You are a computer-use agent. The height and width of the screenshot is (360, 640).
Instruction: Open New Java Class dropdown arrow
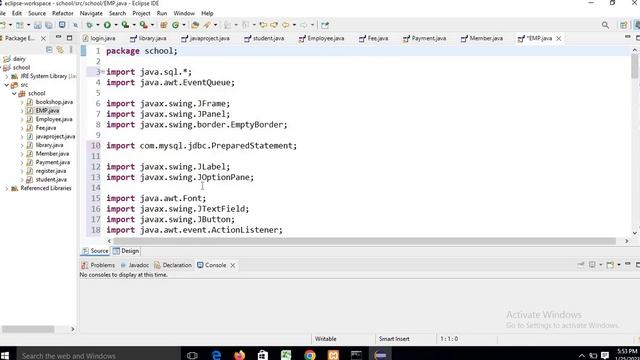pyautogui.click(x=184, y=25)
